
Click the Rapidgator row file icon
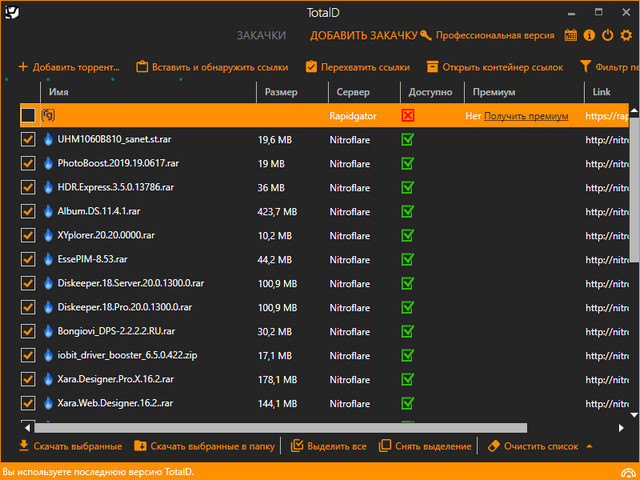48,116
